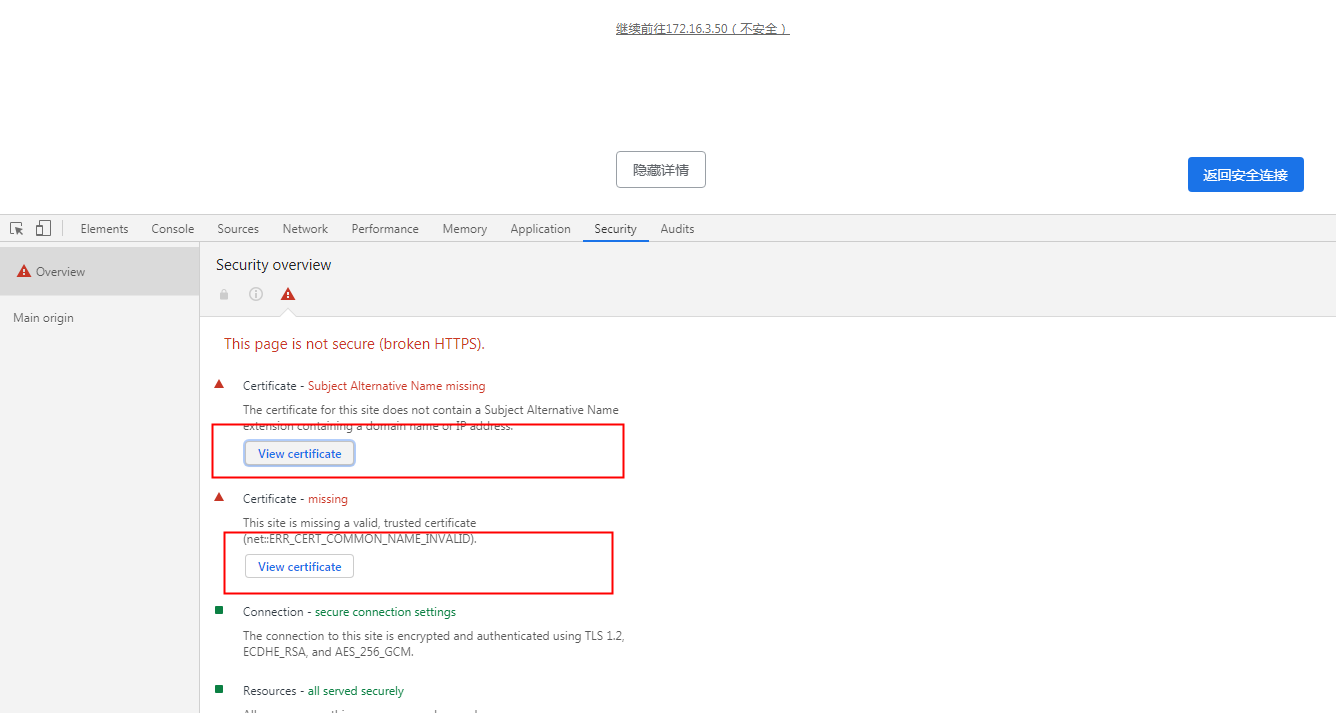Click the 隐藏详情 button
1336x713 pixels.
[661, 170]
